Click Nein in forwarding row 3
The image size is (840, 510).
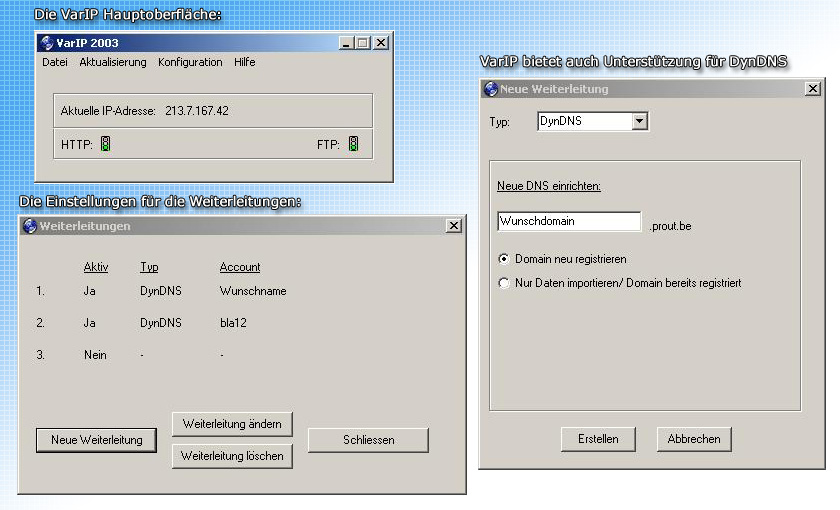95,355
